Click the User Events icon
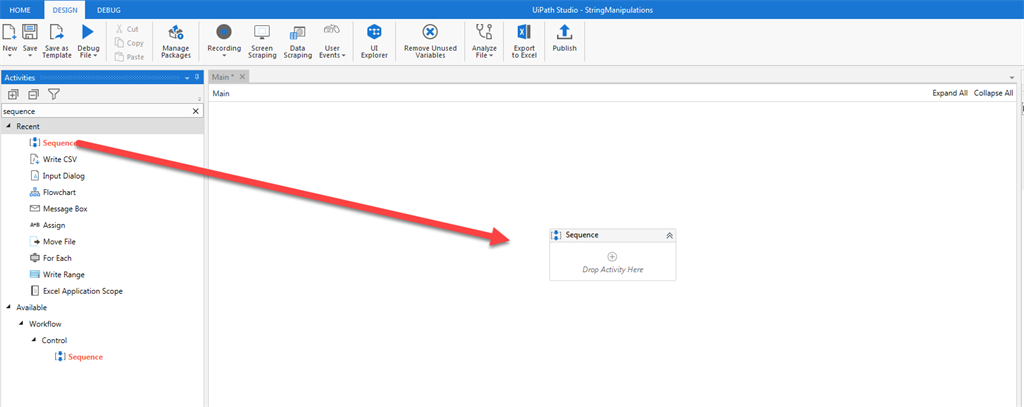This screenshot has width=1024, height=407. coord(332,31)
